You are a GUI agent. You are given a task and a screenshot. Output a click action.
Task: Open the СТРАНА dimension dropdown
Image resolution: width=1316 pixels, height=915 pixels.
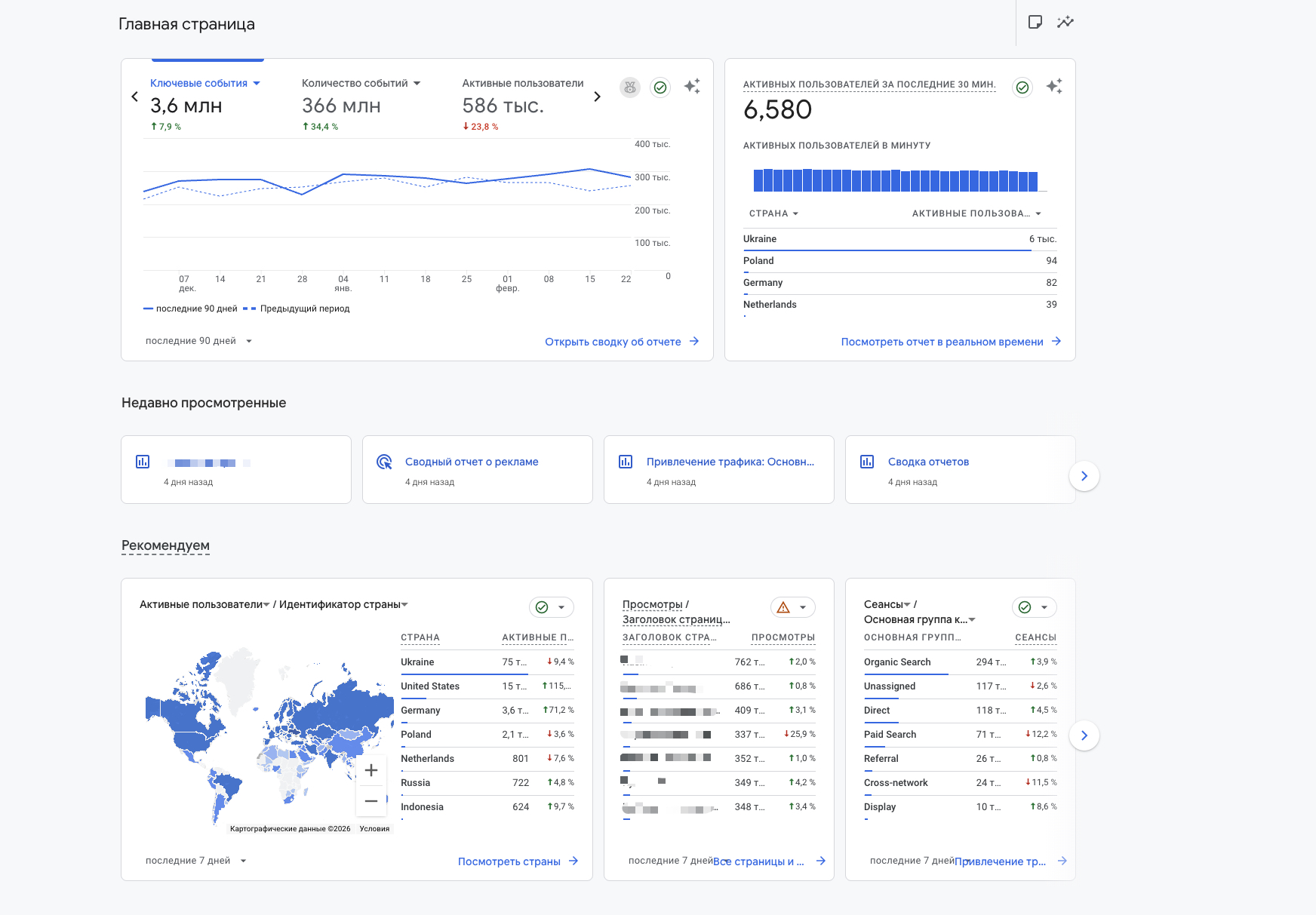pos(773,213)
